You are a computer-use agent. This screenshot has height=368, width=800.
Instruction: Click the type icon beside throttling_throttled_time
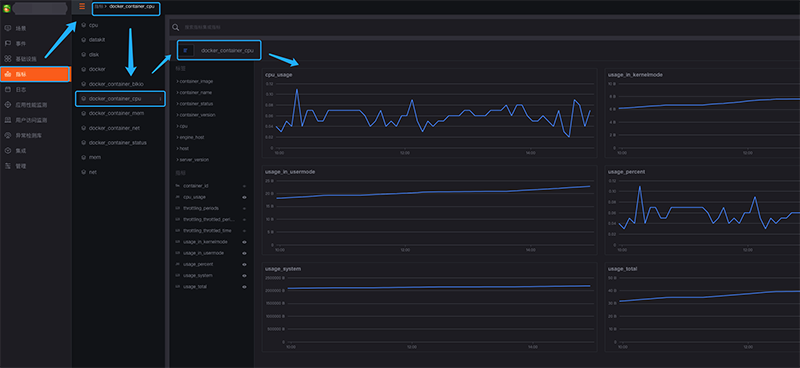pyautogui.click(x=178, y=231)
